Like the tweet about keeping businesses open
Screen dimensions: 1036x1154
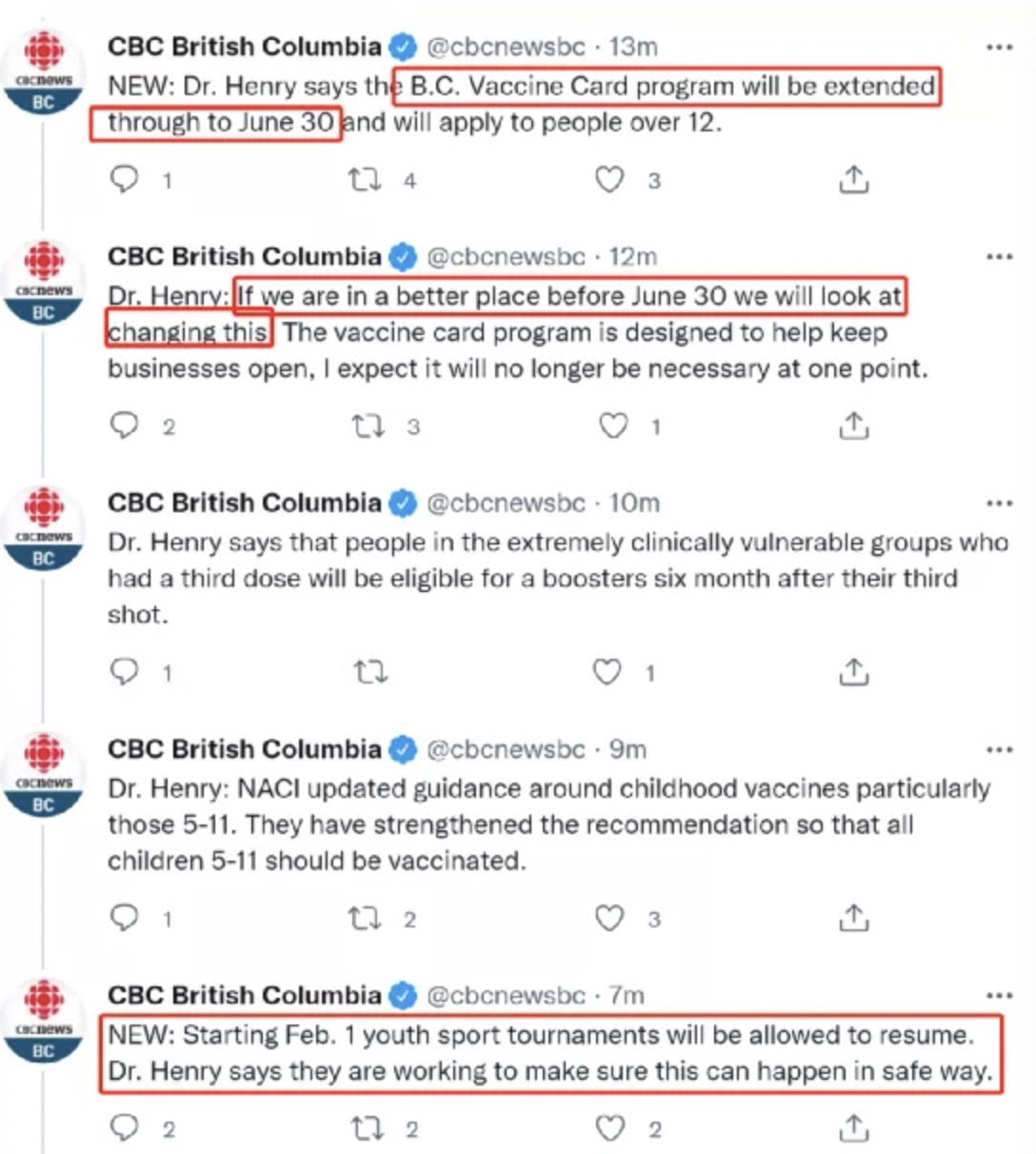612,425
